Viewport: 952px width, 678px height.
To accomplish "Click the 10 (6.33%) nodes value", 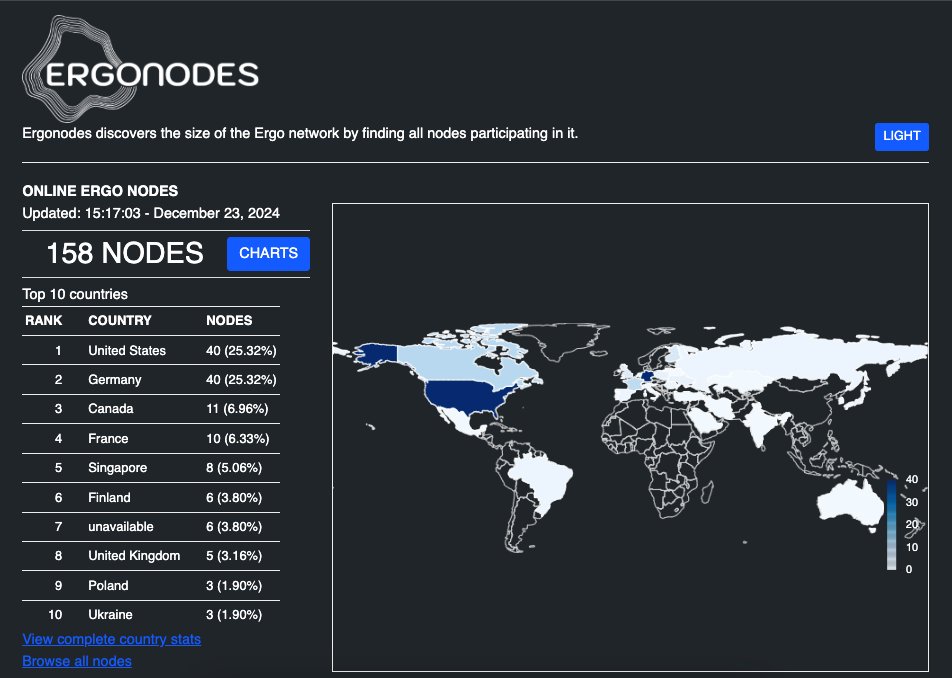I will point(237,438).
